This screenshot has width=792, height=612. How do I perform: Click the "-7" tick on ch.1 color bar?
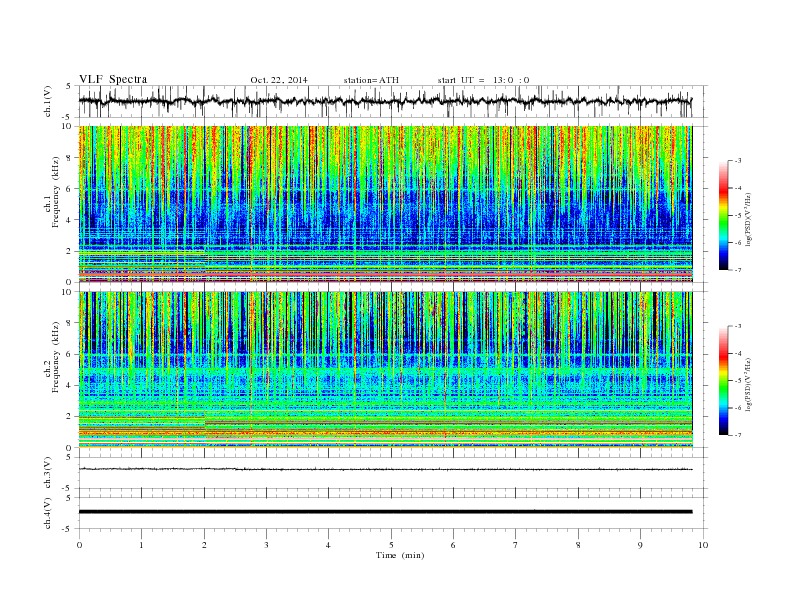tap(738, 270)
